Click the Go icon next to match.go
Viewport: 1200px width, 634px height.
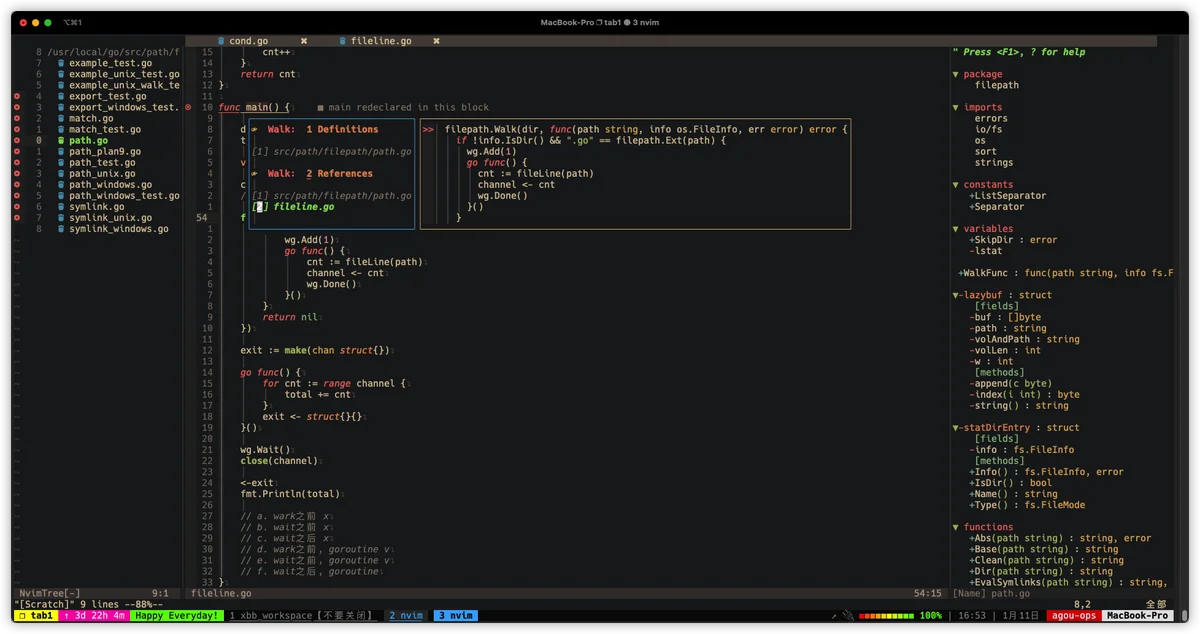pos(61,118)
